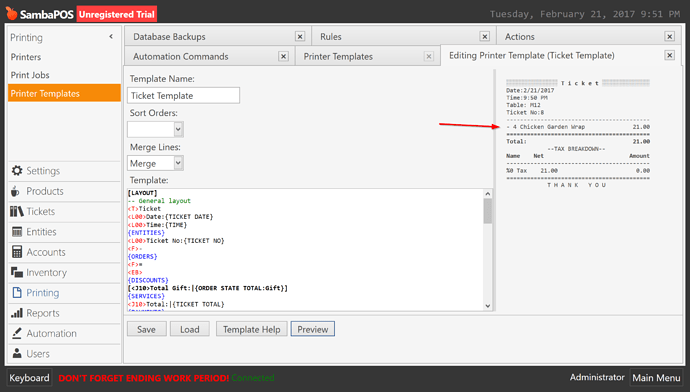Viewport: 690px width, 392px height.
Task: Click the Settings gear icon
Action: tap(17, 171)
